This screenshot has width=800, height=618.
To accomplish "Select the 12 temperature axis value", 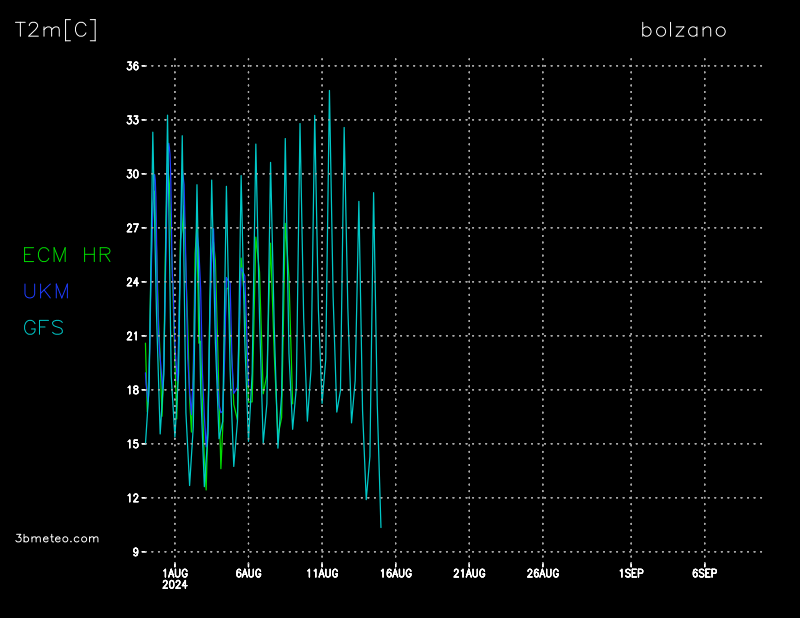I will pyautogui.click(x=133, y=498).
